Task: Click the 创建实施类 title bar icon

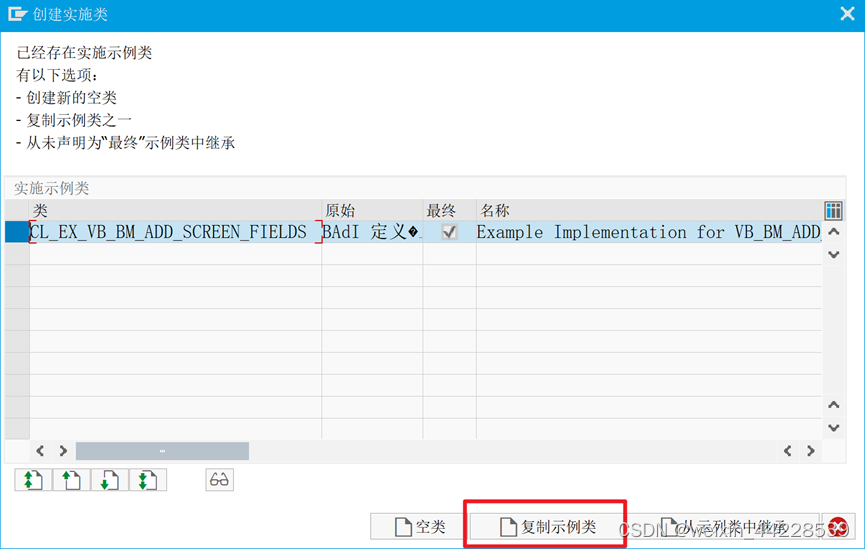Action: (17, 14)
